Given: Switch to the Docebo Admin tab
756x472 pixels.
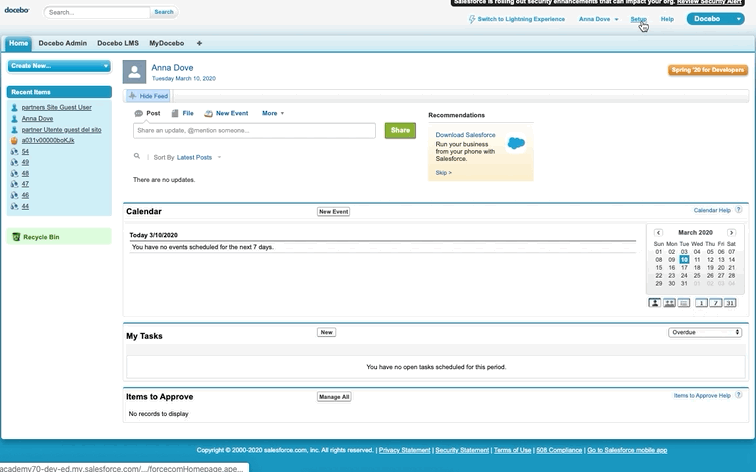Looking at the screenshot, I should 63,43.
